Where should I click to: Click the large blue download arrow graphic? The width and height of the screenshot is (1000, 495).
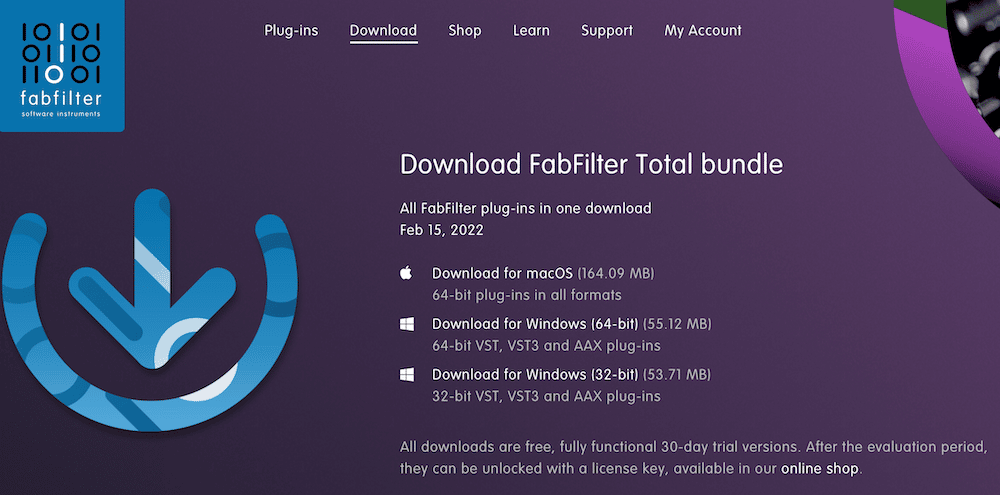pyautogui.click(x=151, y=311)
